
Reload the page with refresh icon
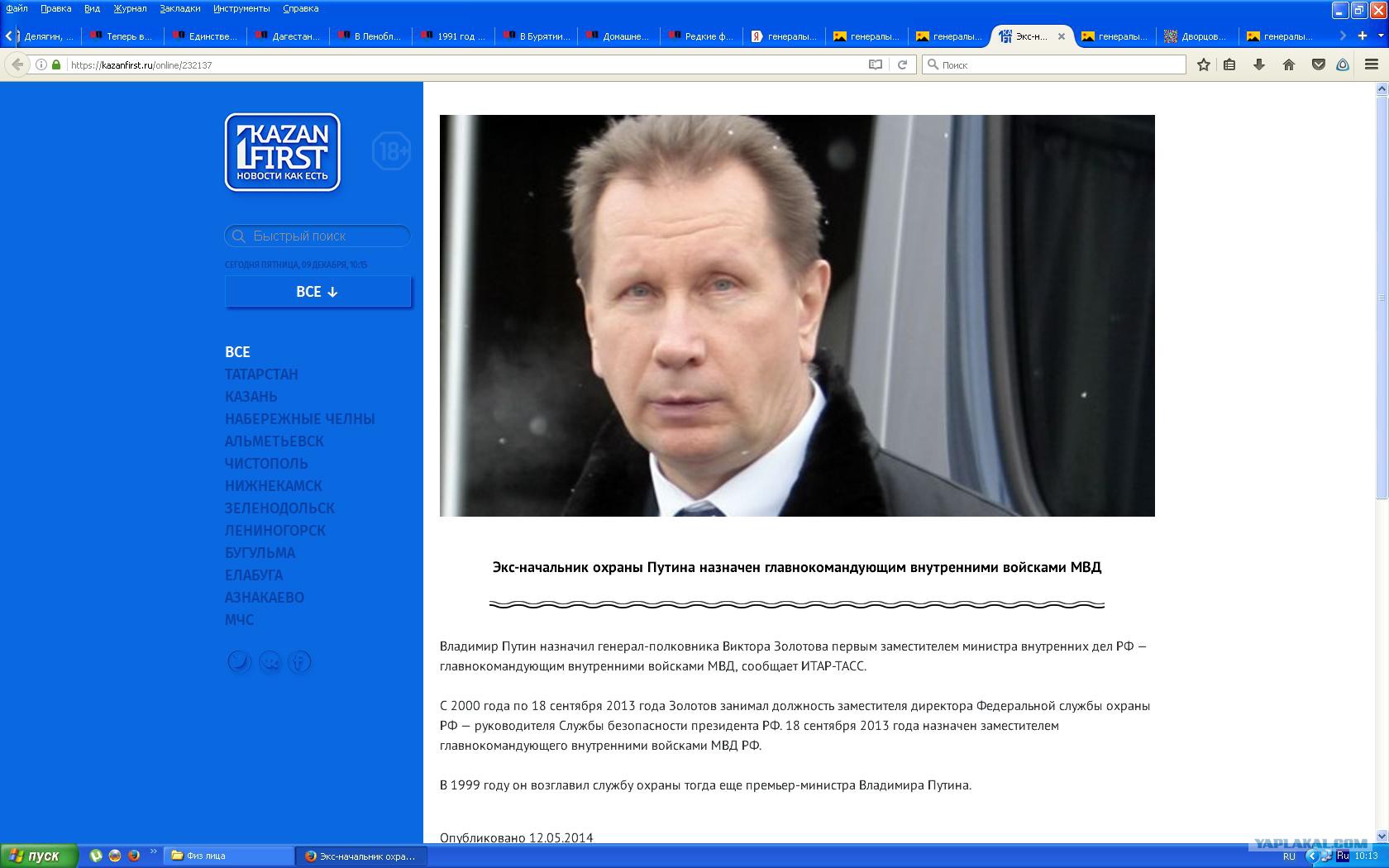click(903, 64)
